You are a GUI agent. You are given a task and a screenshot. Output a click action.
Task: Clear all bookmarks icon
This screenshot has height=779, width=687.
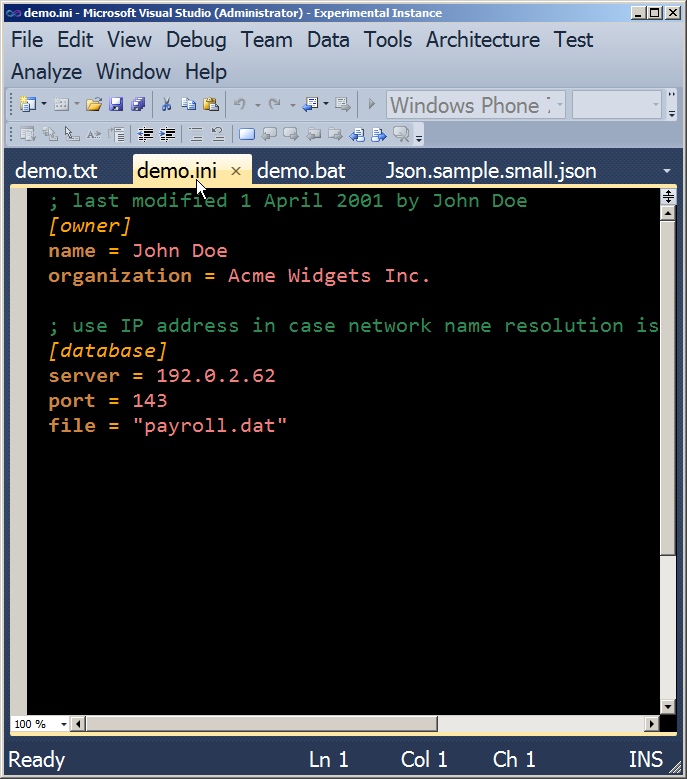(x=401, y=134)
